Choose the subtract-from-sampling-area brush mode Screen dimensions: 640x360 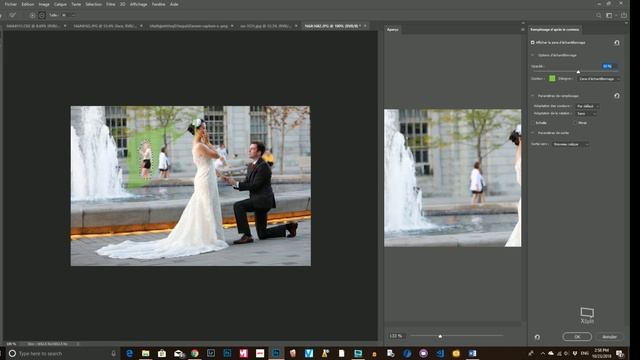point(42,15)
